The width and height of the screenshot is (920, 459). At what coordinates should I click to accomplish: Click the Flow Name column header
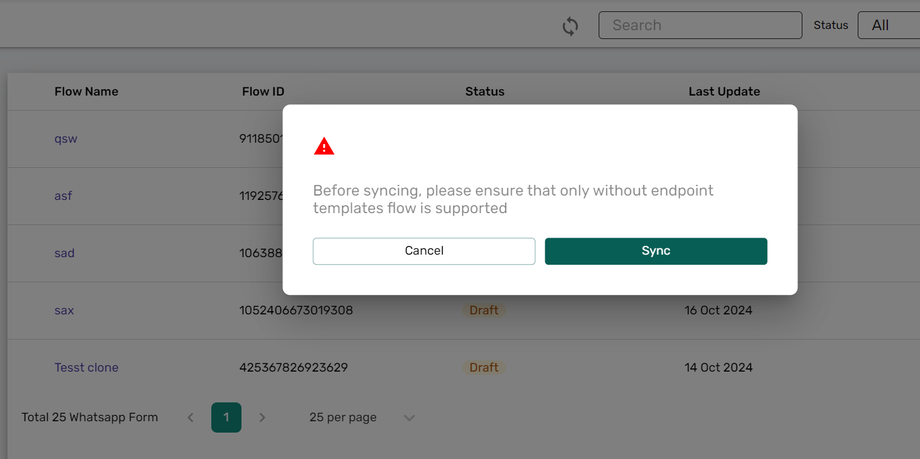[86, 91]
